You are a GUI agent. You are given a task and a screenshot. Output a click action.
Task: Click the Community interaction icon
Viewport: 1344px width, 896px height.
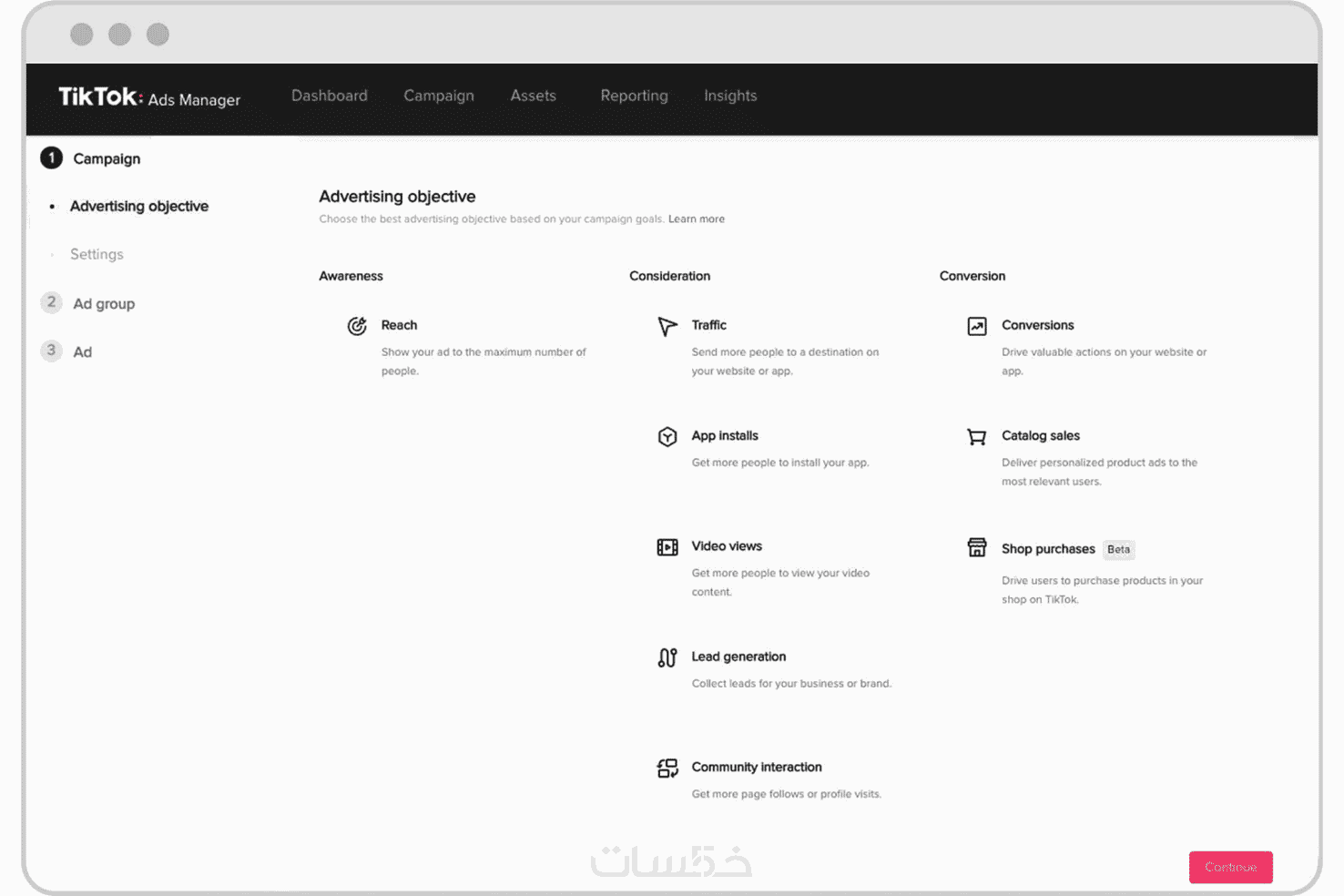click(x=667, y=769)
